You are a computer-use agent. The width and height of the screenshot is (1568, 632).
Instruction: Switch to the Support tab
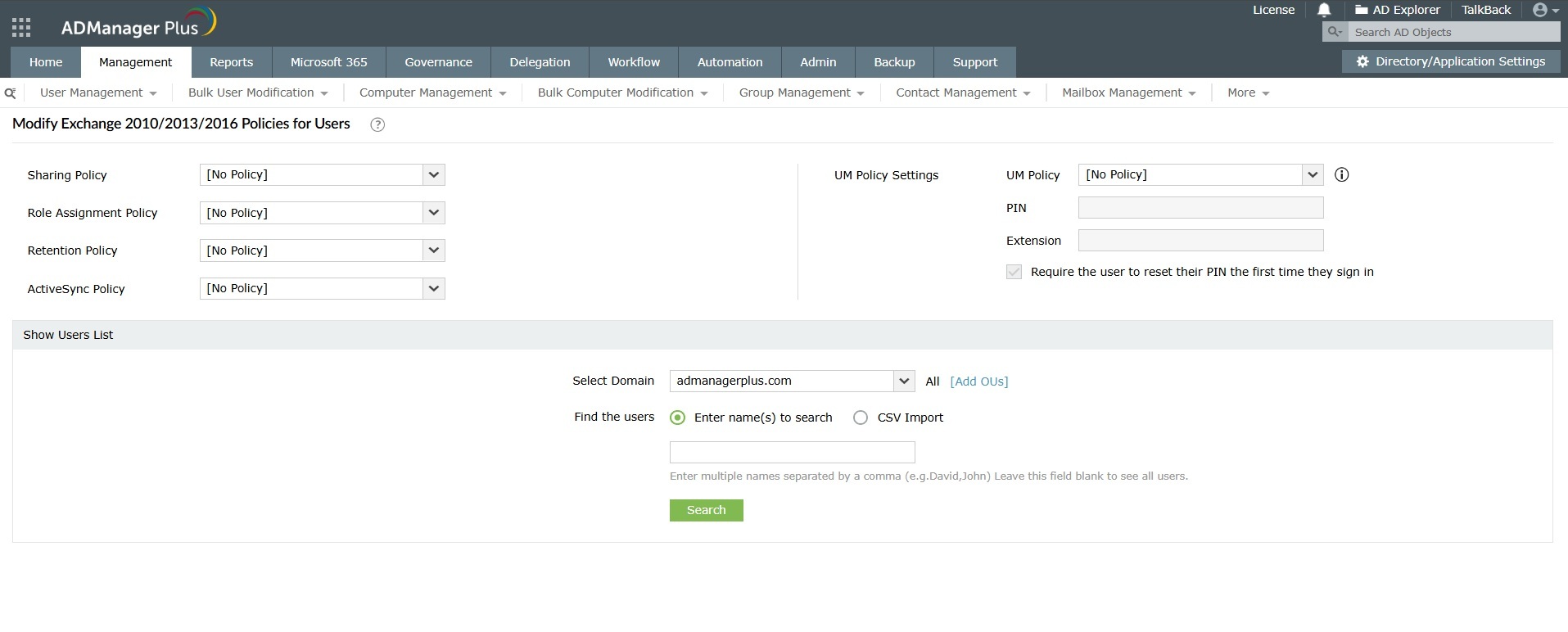point(975,62)
